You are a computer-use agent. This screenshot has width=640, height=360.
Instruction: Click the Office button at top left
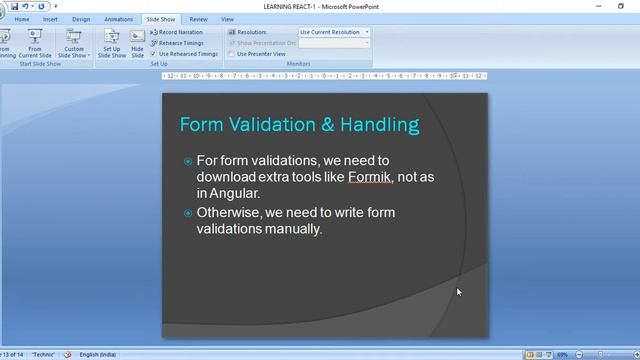click(x=2, y=10)
